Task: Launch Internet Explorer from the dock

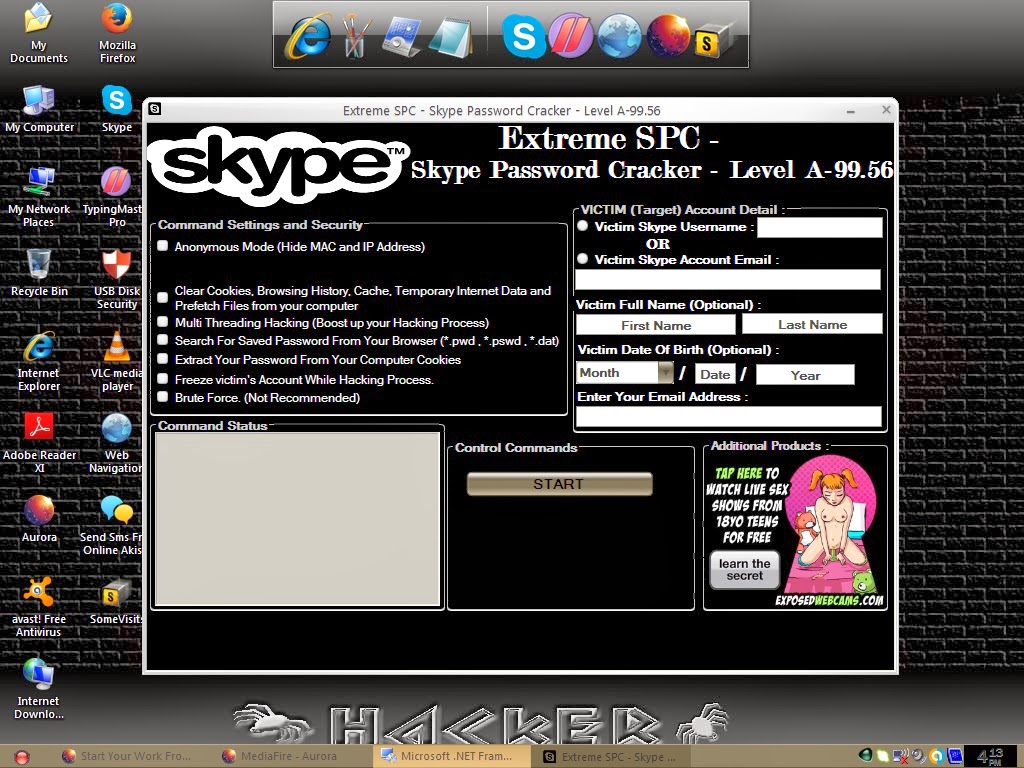Action: pos(310,38)
